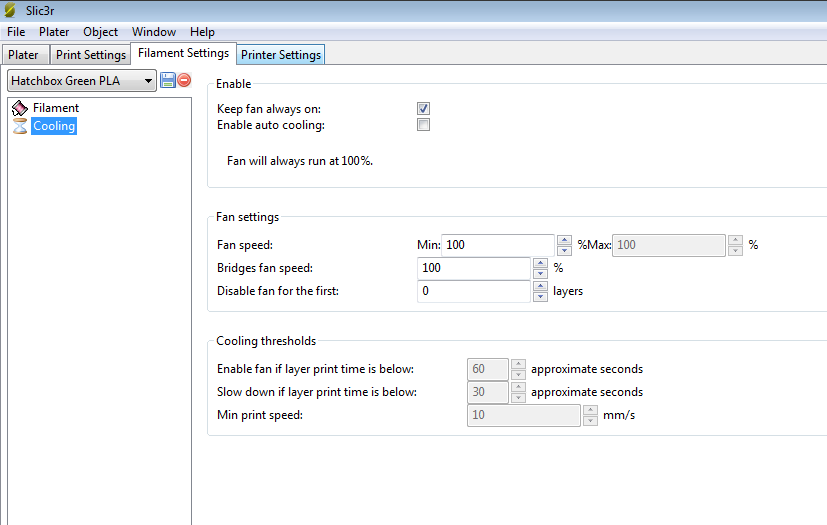This screenshot has height=525, width=827.
Task: Decrease Slow down layer time down arrow
Action: (518, 398)
